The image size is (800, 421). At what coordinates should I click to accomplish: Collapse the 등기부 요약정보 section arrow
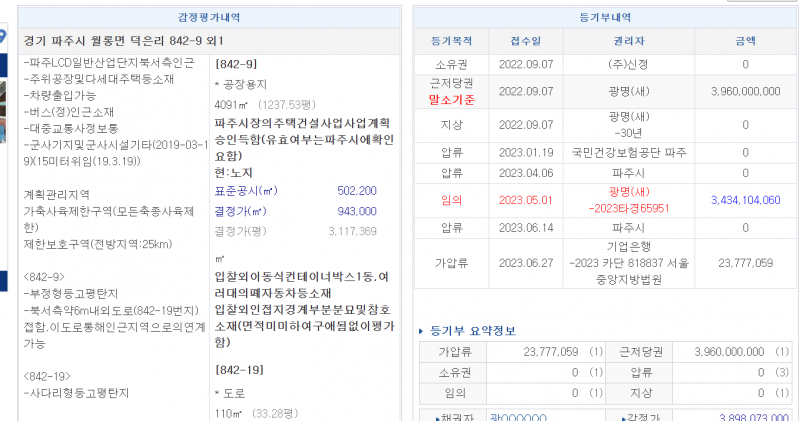pos(420,332)
